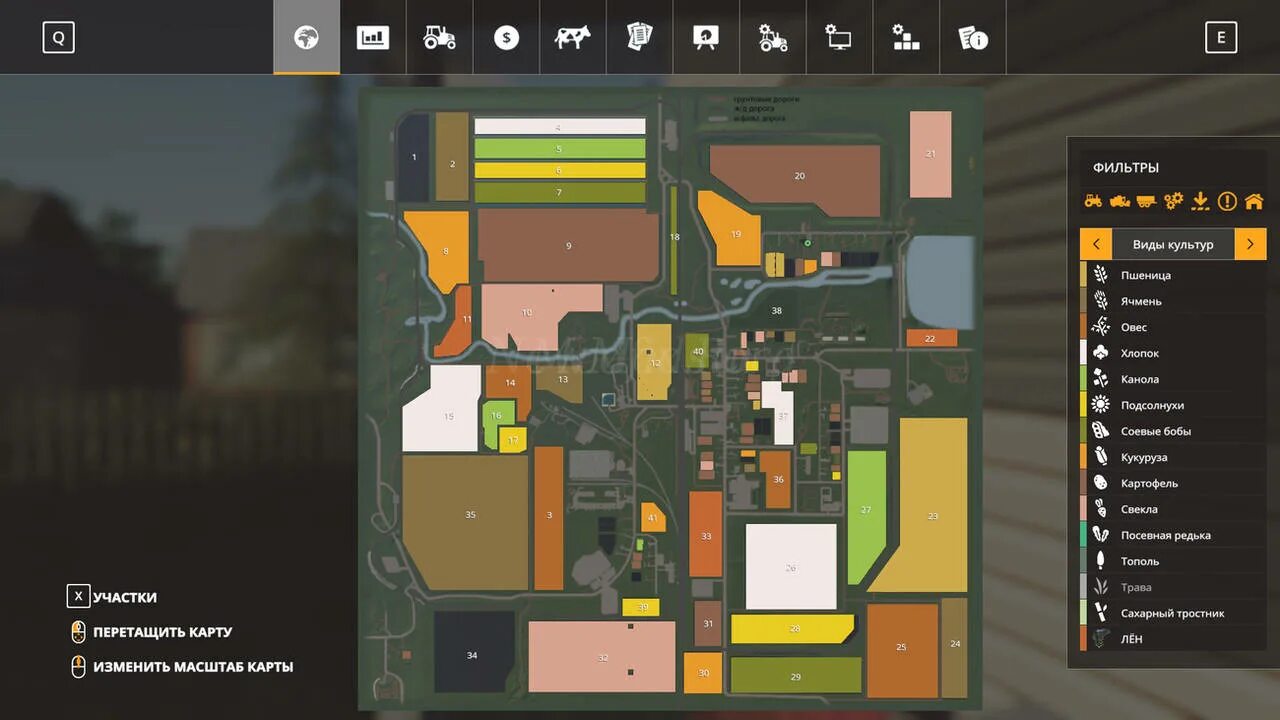This screenshot has height=720, width=1280.
Task: Open the vehicles tractor tab
Action: click(439, 38)
